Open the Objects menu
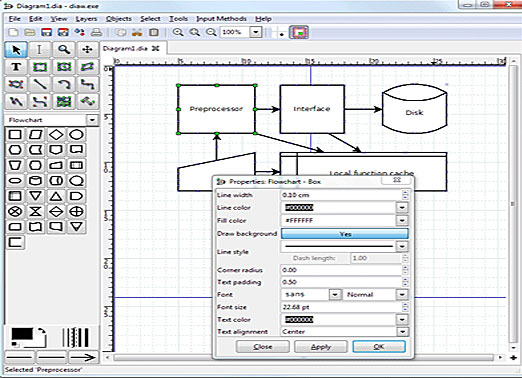 coord(118,19)
